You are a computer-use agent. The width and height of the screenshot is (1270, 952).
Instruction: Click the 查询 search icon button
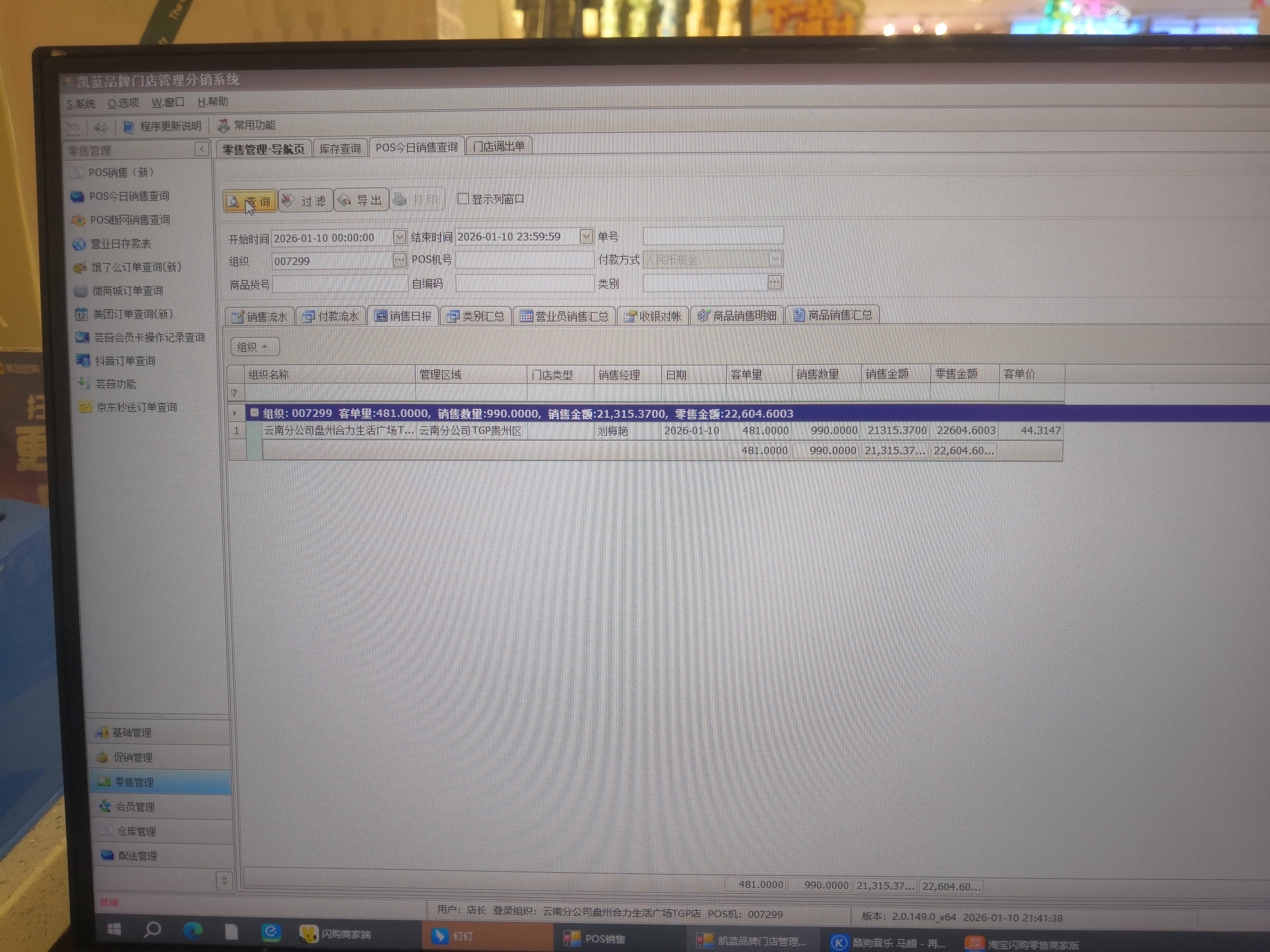(250, 201)
